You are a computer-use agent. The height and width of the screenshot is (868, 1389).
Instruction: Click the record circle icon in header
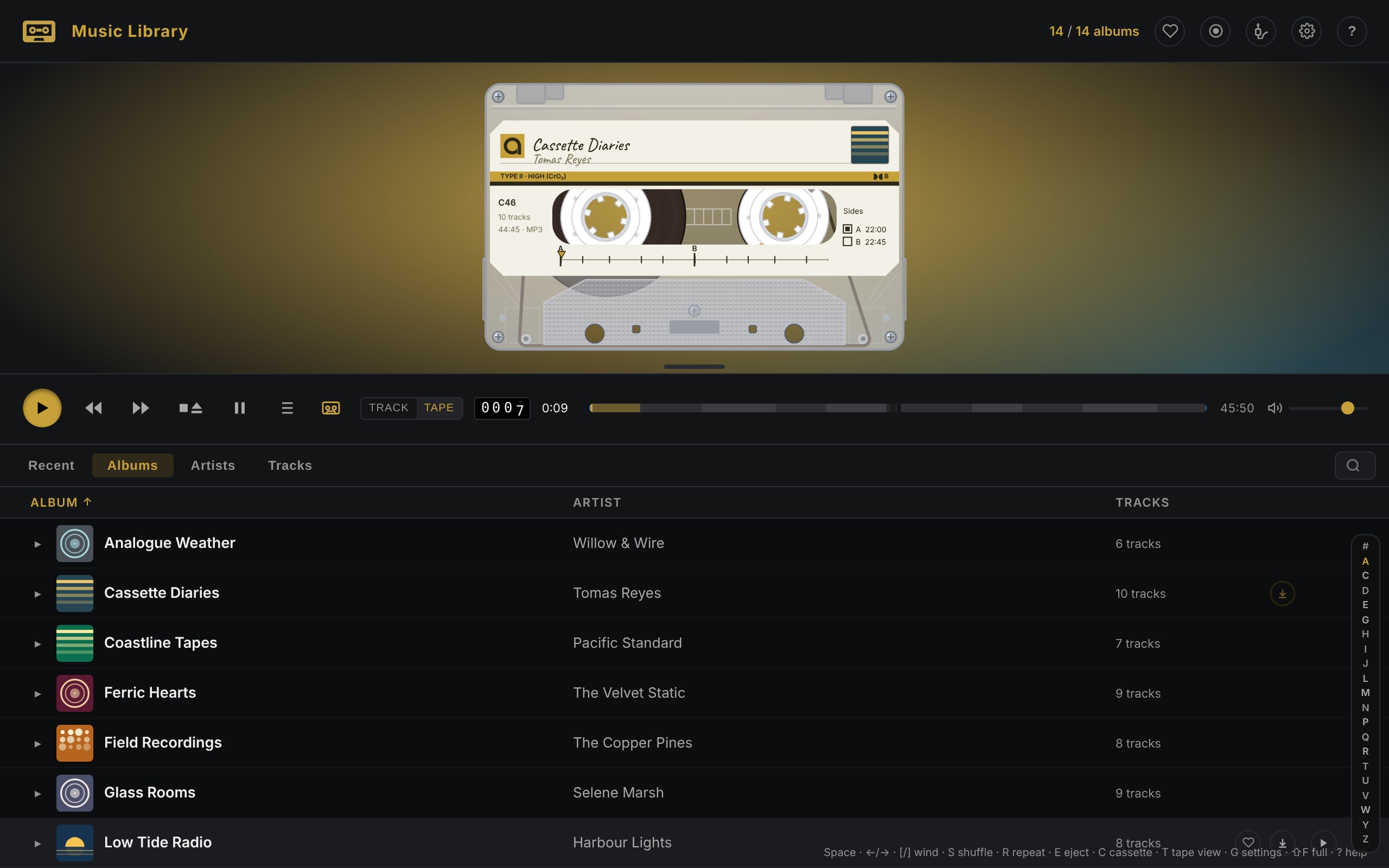click(1215, 31)
